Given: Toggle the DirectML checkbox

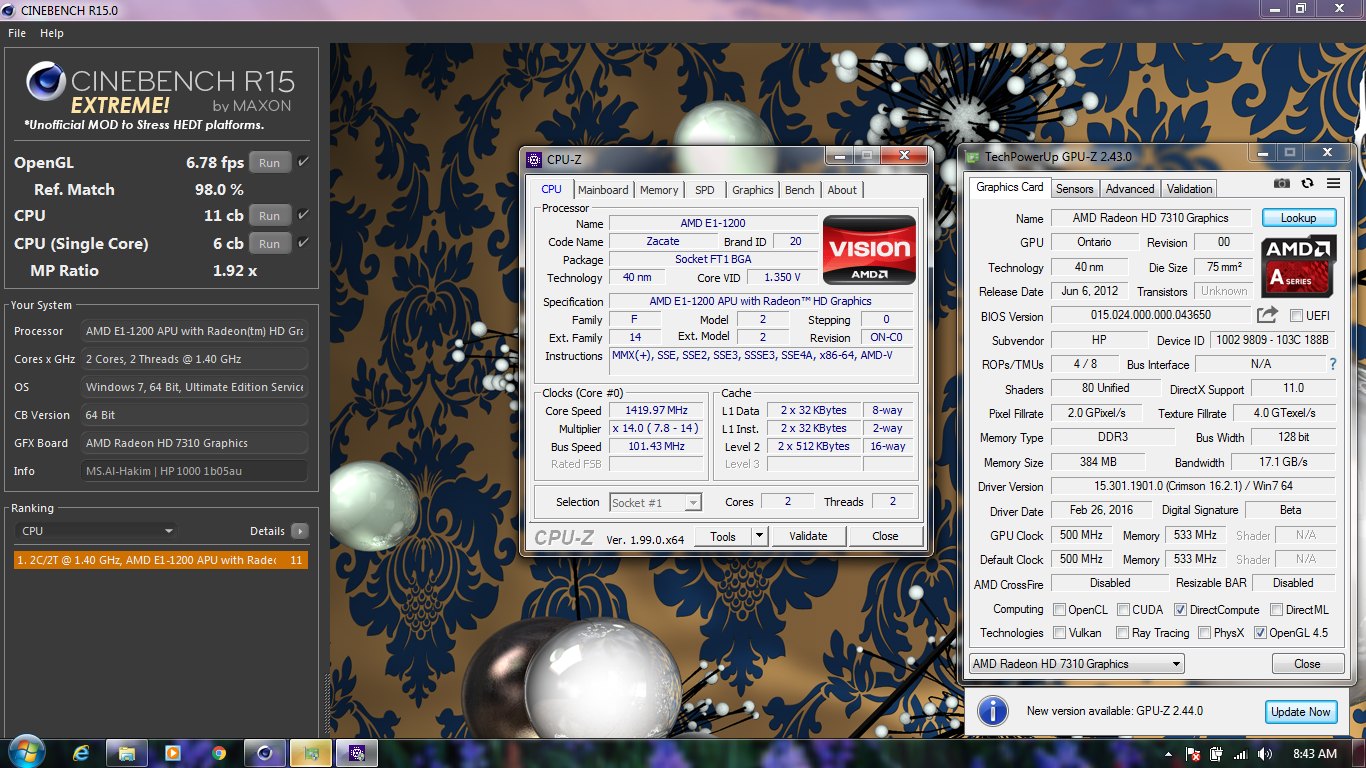Looking at the screenshot, I should pos(1276,609).
